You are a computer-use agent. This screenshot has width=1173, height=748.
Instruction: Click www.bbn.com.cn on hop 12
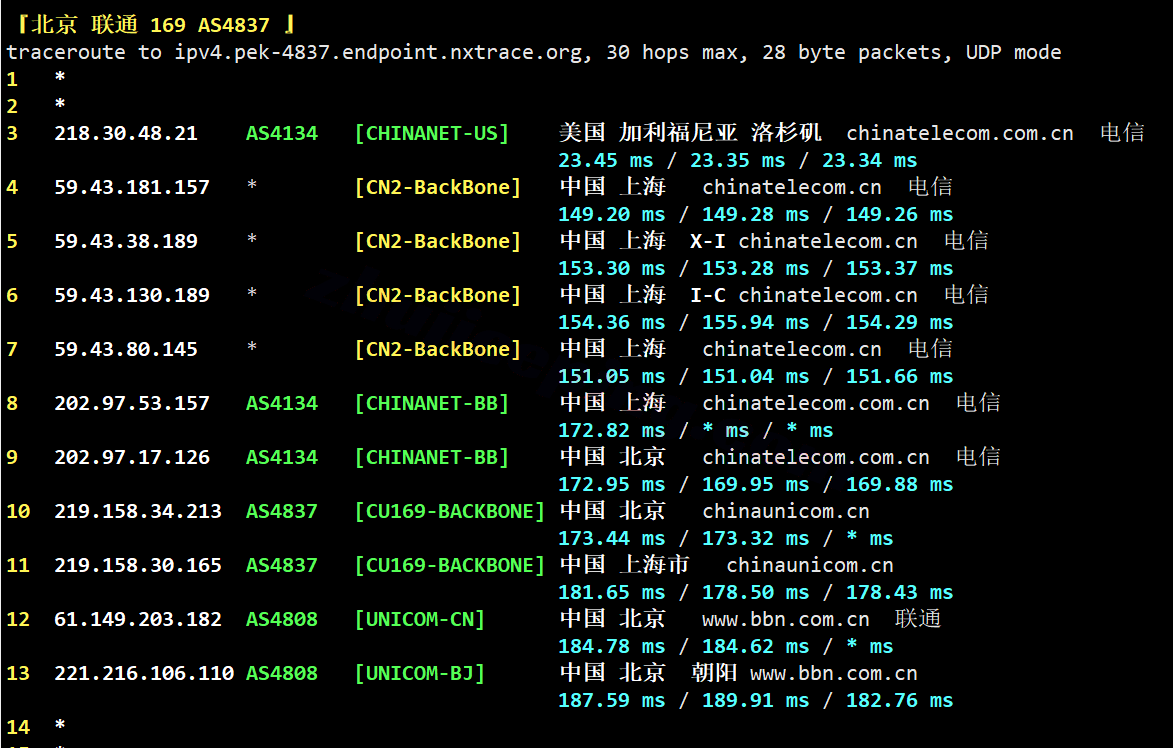pos(786,619)
